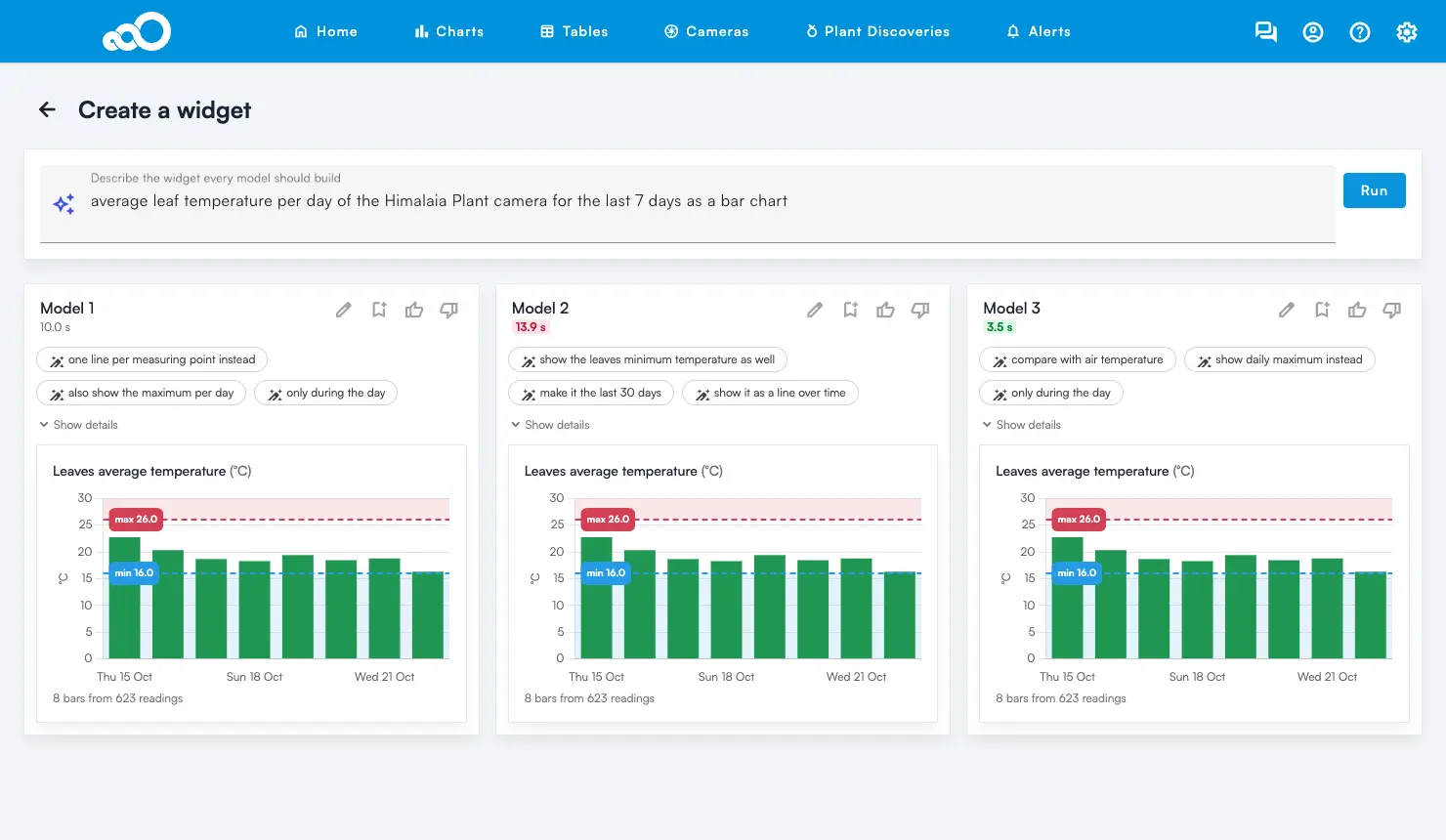The height and width of the screenshot is (840, 1446).
Task: Thumbs down Model 3
Action: tap(1392, 310)
